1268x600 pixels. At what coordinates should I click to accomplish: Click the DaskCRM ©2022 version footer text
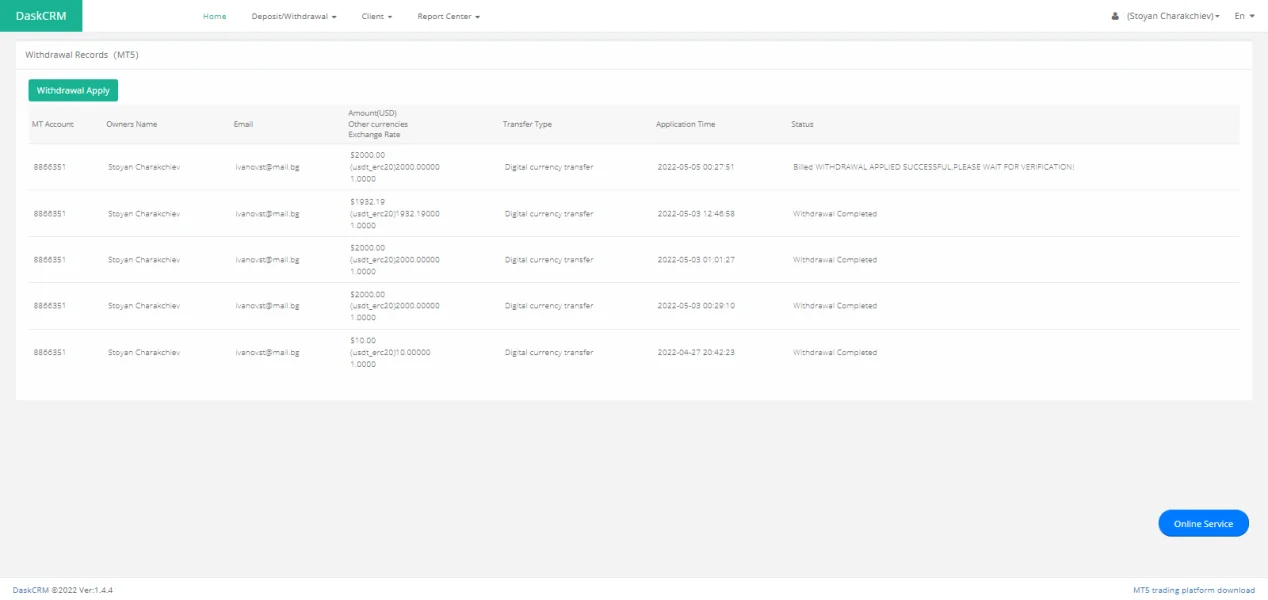pos(62,590)
